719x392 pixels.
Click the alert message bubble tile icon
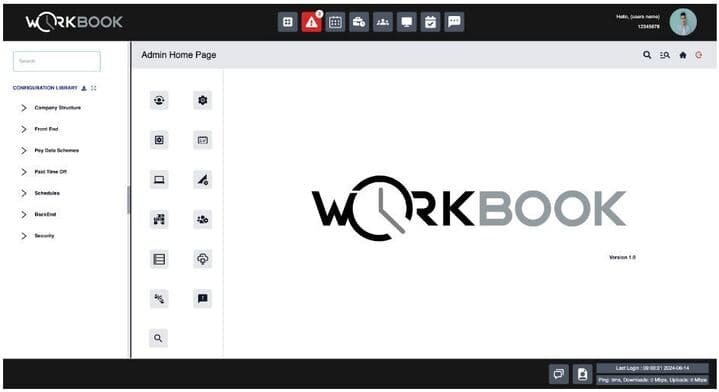point(203,298)
